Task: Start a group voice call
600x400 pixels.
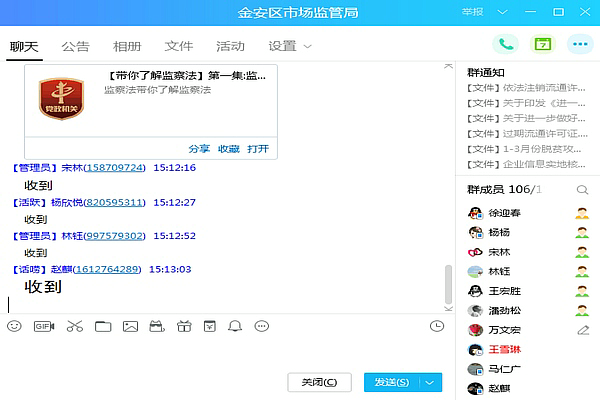Action: tap(506, 44)
